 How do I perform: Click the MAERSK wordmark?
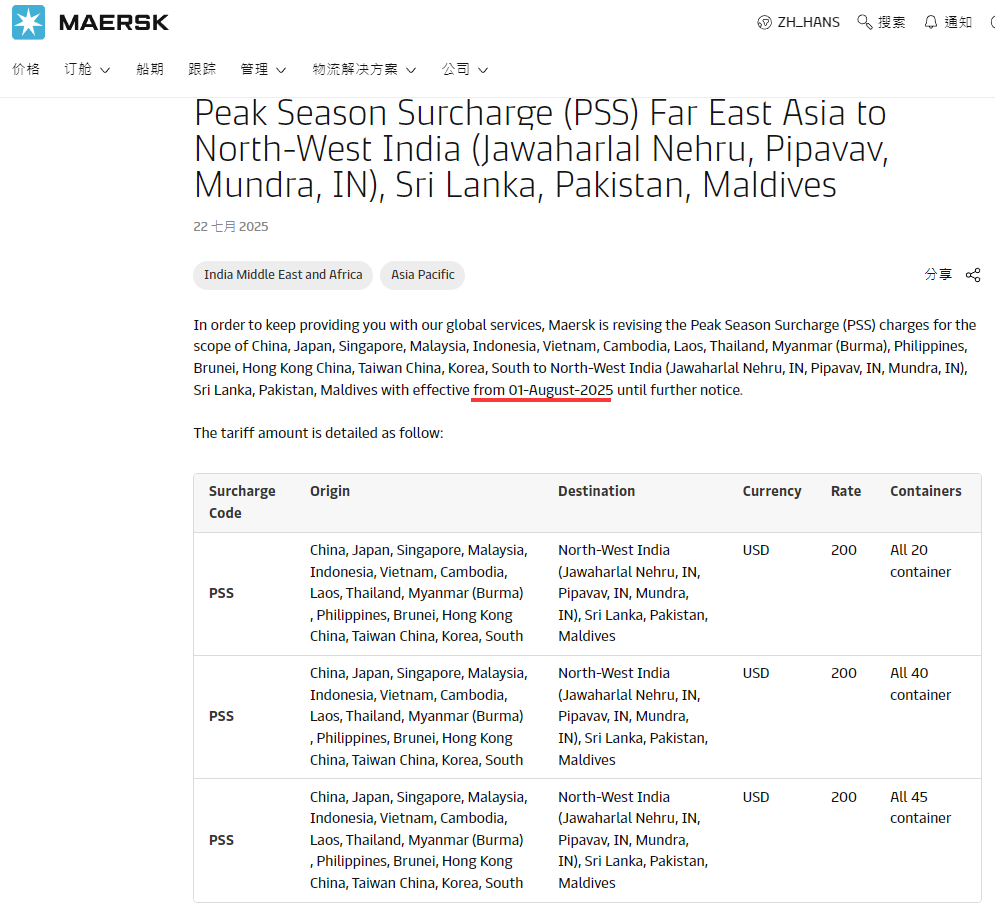pos(114,23)
